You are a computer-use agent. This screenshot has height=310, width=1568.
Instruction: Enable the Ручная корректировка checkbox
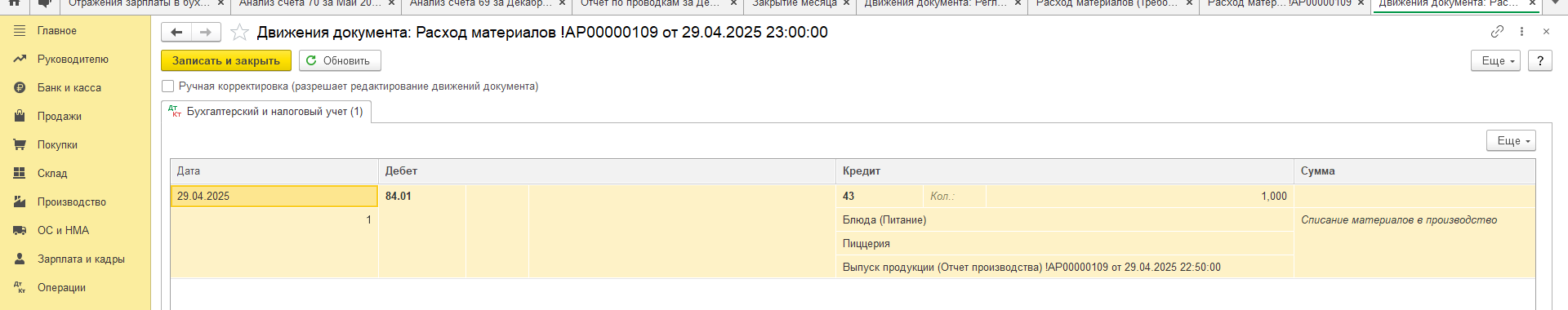168,86
